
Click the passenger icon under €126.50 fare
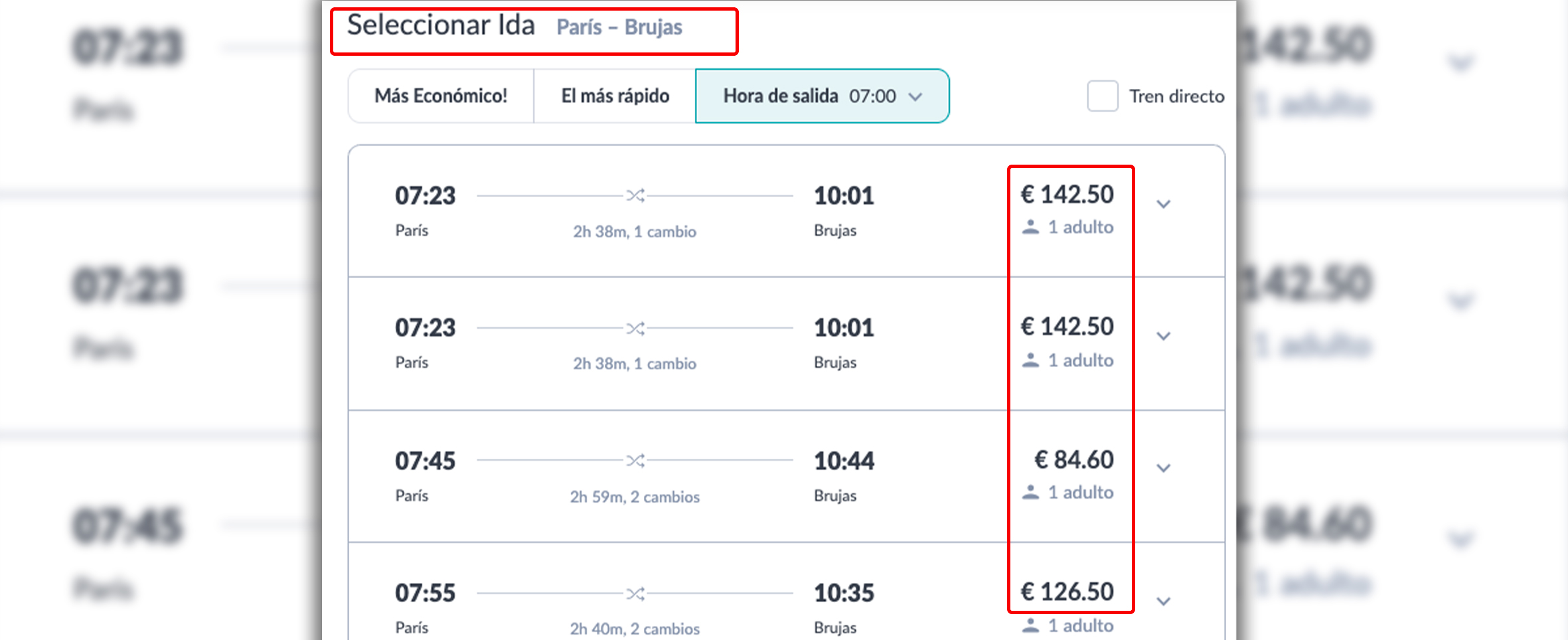click(1030, 625)
